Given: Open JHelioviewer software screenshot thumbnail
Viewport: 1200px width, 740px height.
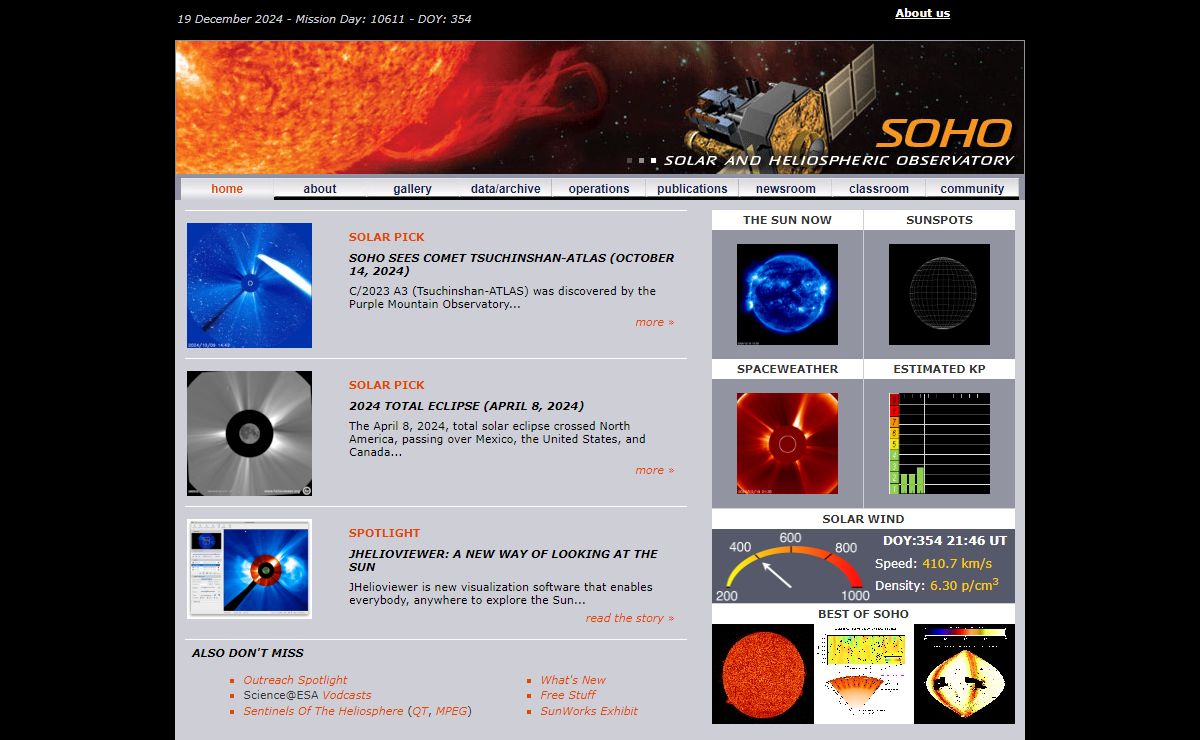Looking at the screenshot, I should coord(249,569).
